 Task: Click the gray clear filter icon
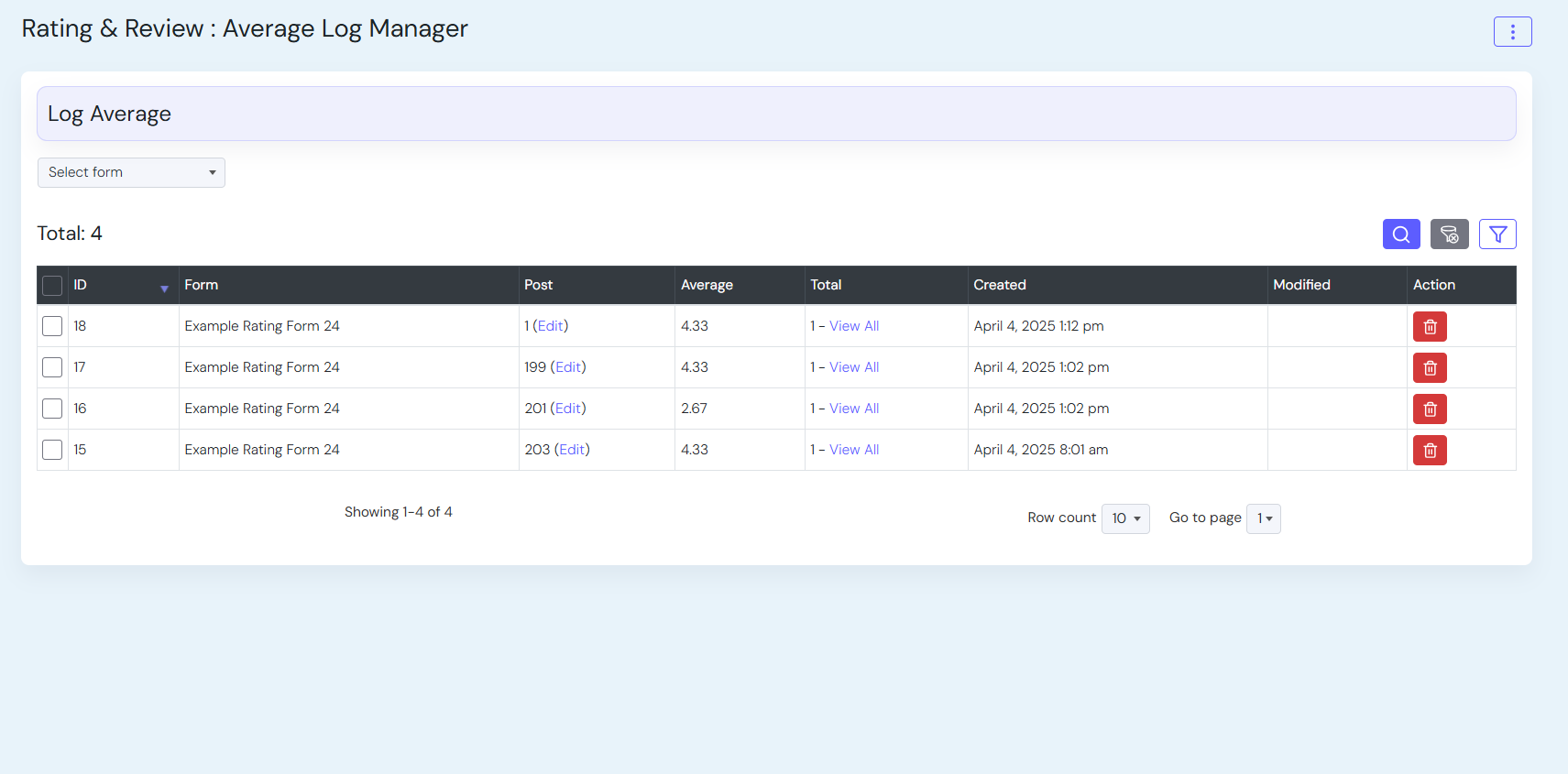(1449, 234)
